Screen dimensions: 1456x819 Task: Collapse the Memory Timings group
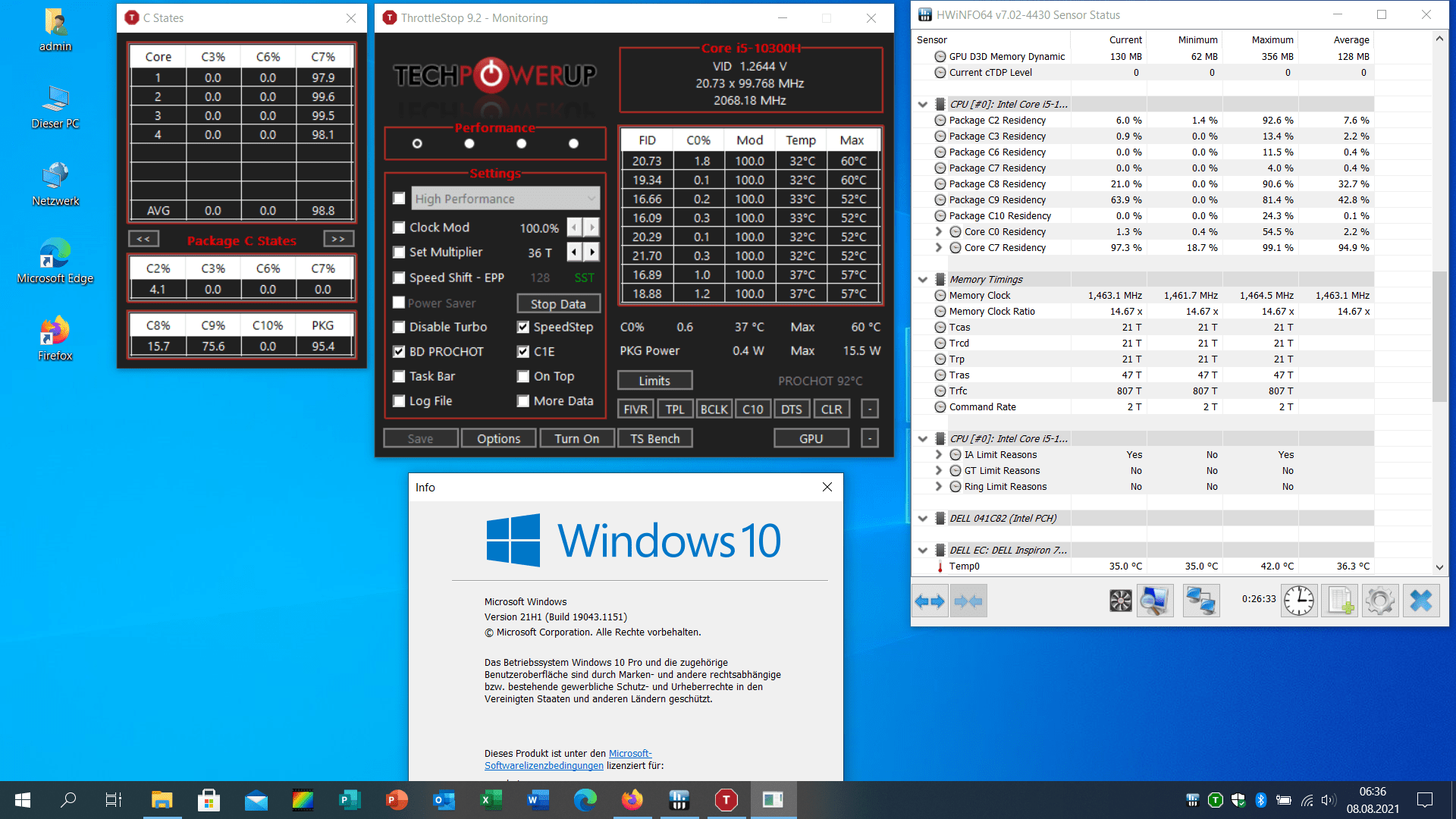(923, 280)
